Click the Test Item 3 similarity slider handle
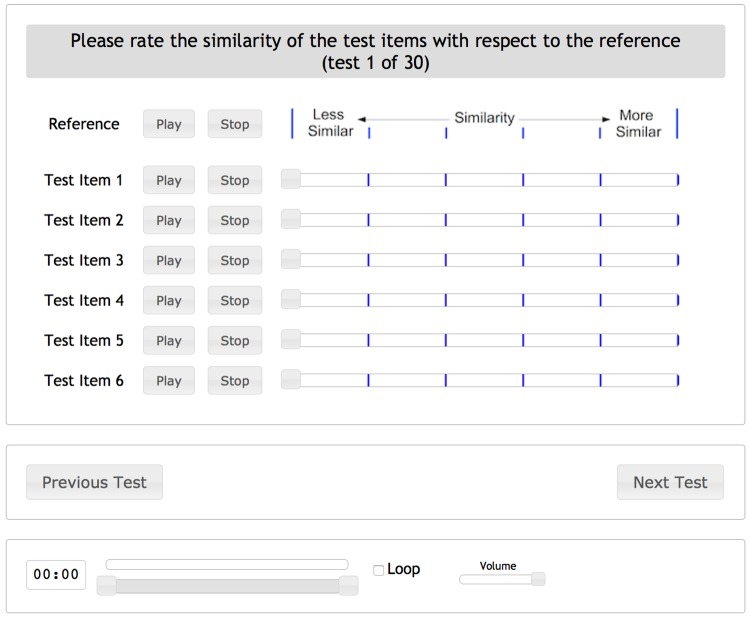The height and width of the screenshot is (619, 750). point(291,259)
